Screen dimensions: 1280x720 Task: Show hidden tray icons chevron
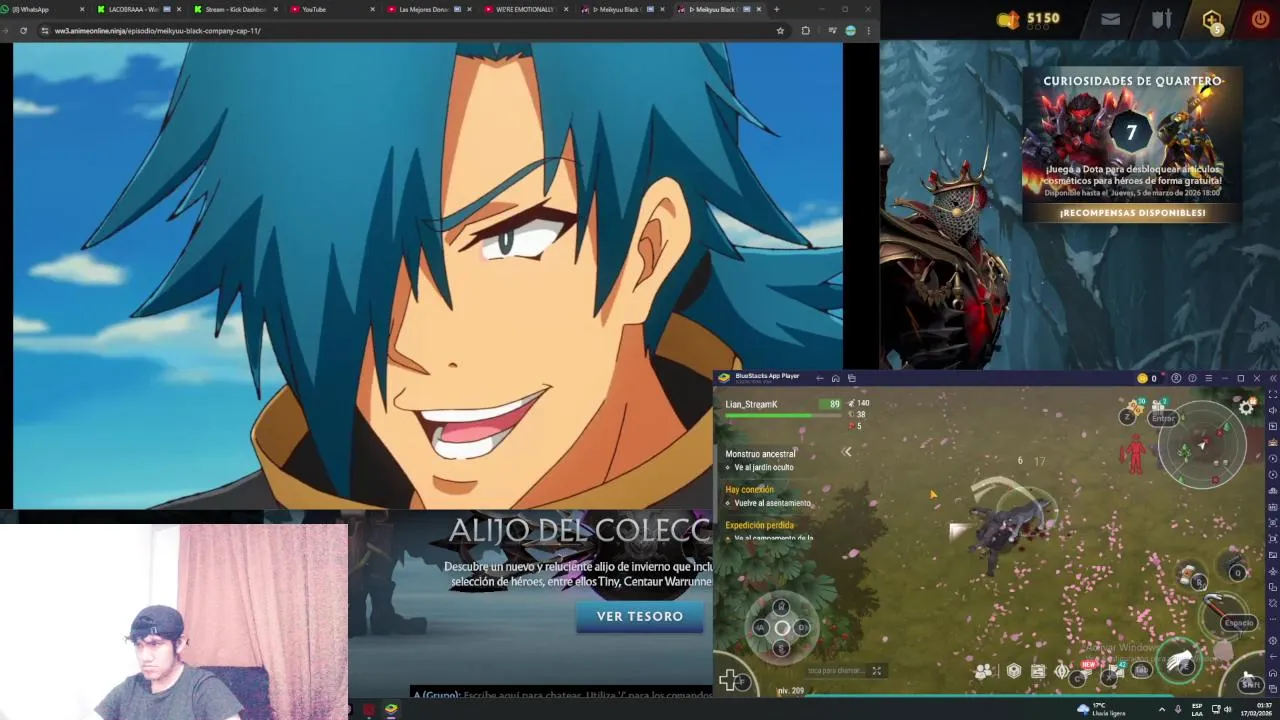point(1161,709)
